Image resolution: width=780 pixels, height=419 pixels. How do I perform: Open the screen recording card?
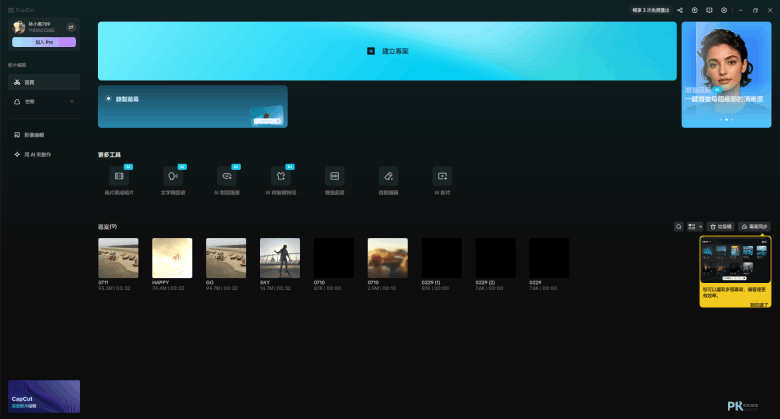click(193, 106)
